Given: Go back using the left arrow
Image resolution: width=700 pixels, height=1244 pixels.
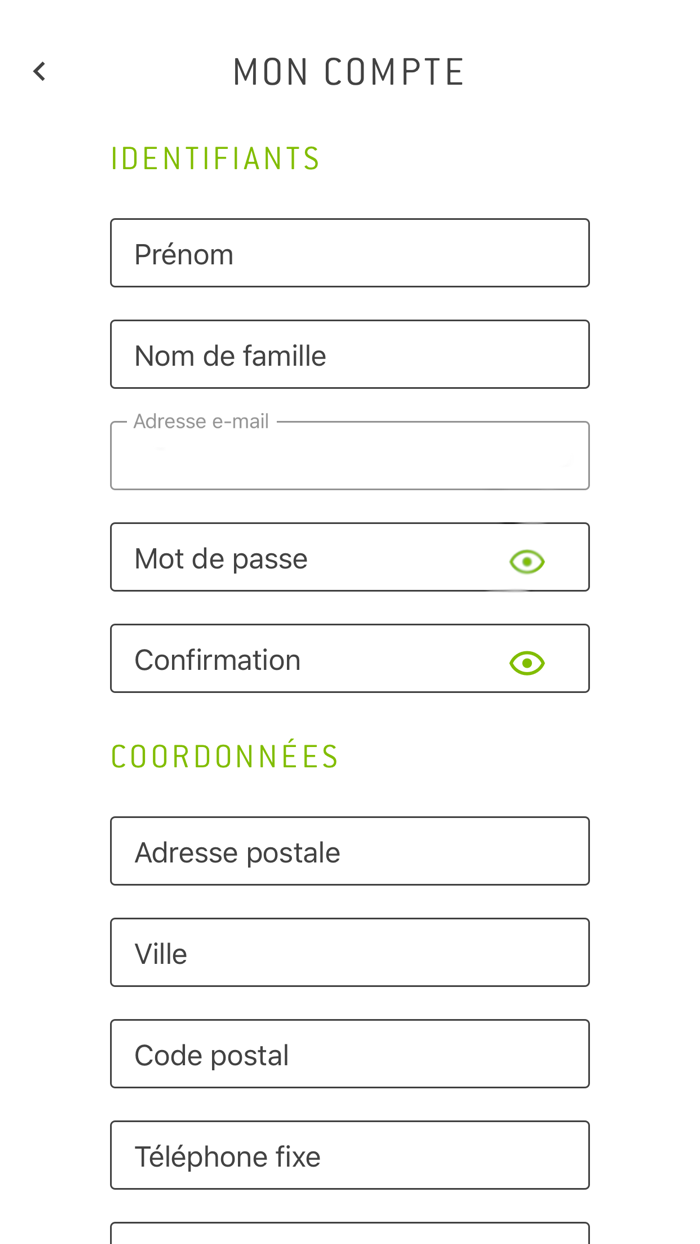Looking at the screenshot, I should click(x=39, y=72).
